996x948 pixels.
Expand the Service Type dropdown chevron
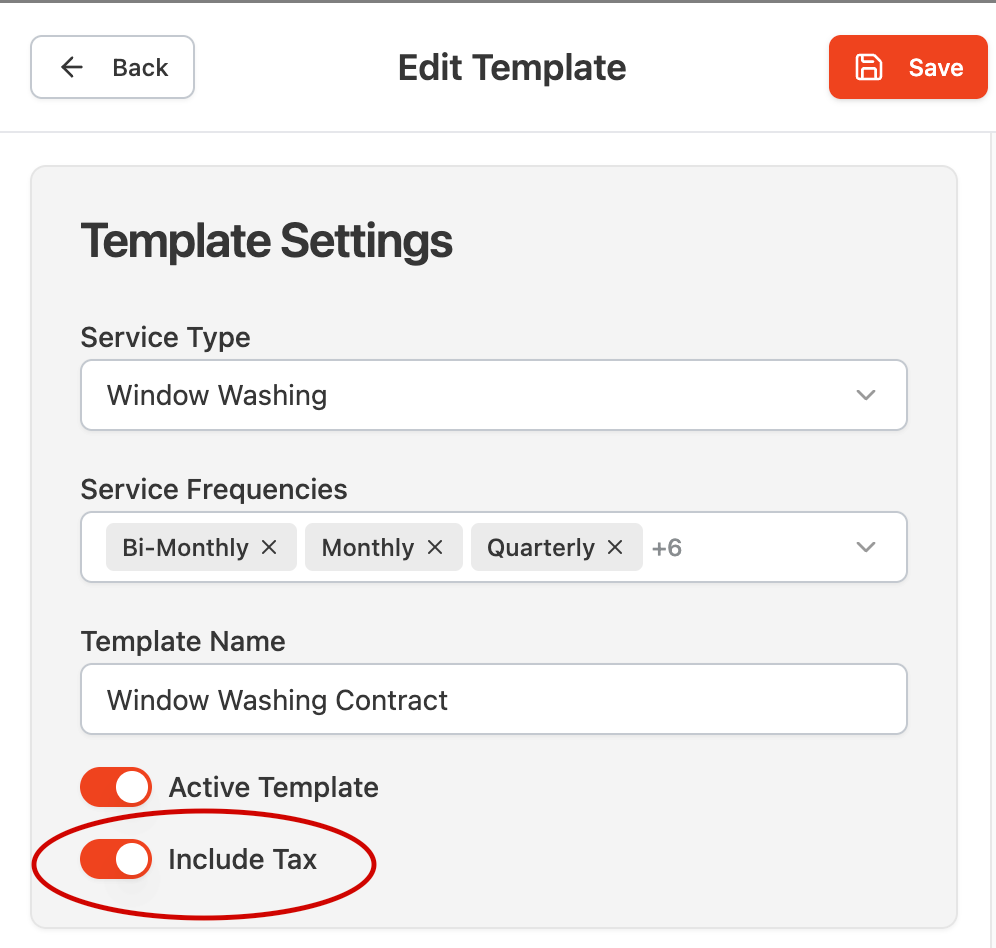click(x=866, y=395)
